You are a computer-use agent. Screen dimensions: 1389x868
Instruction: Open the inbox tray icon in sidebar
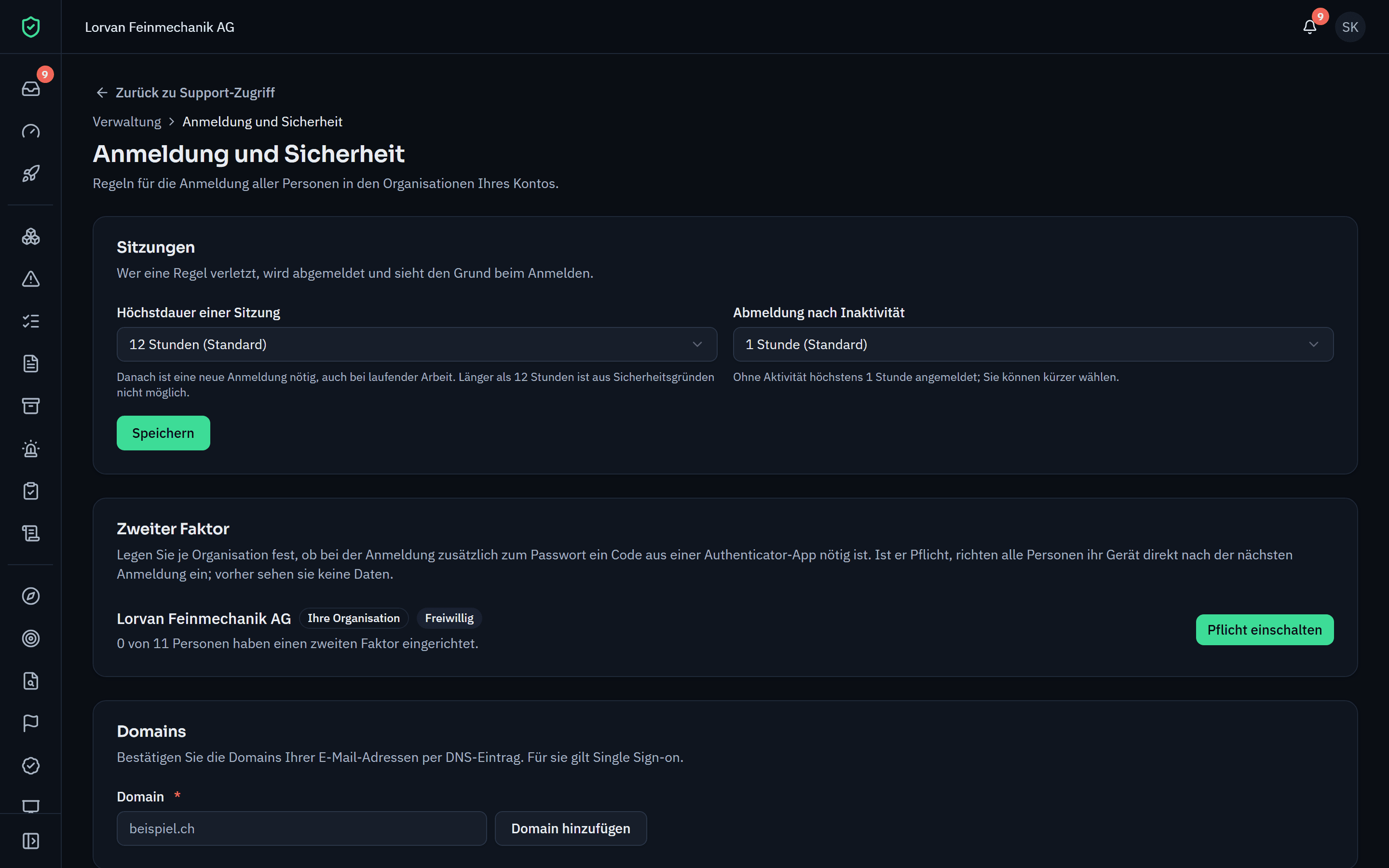click(30, 88)
